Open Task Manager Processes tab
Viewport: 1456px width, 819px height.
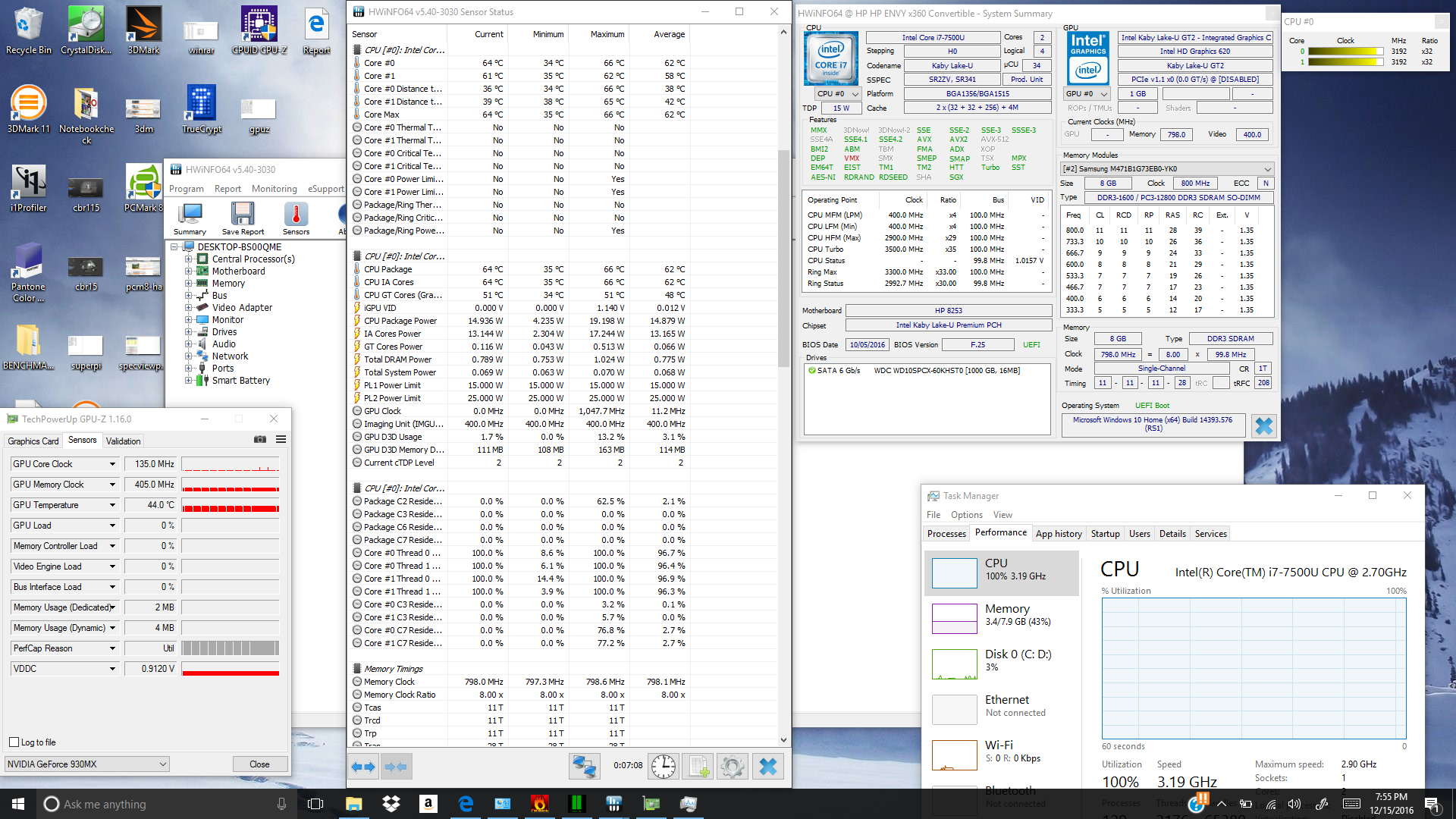point(946,534)
